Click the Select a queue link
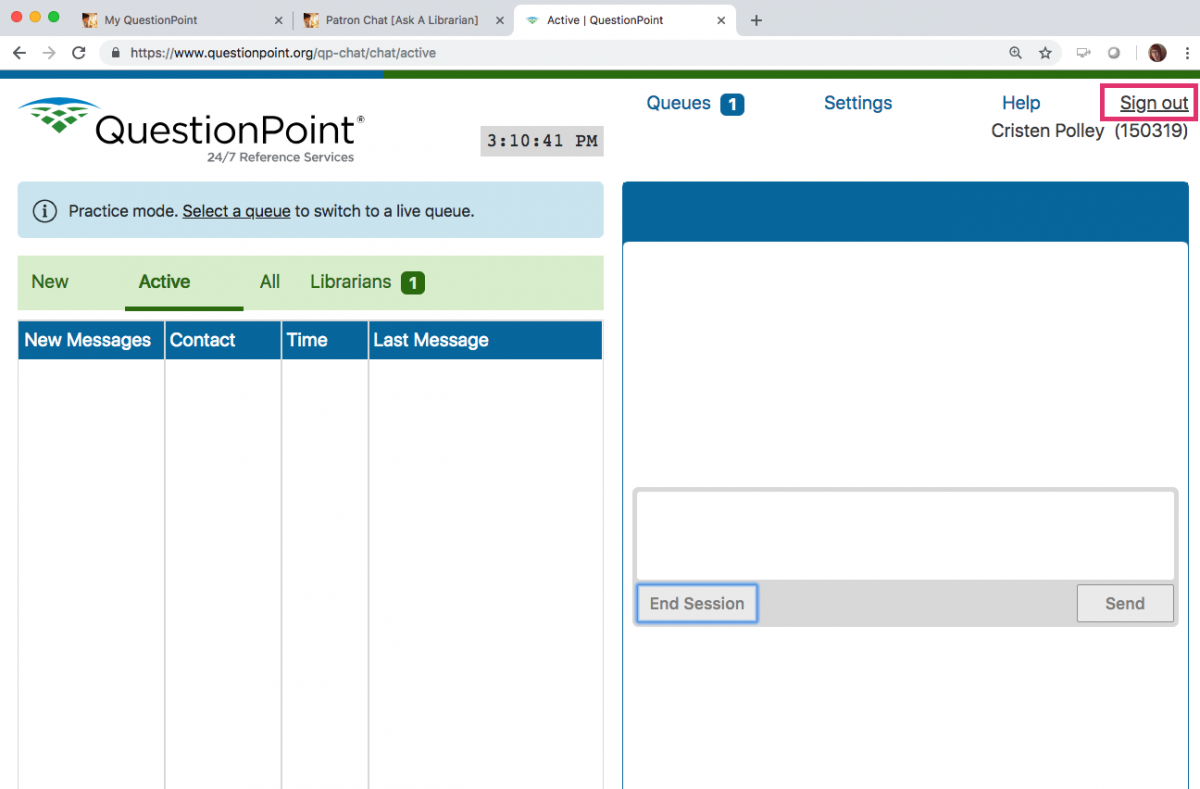This screenshot has height=789, width=1200. (236, 211)
